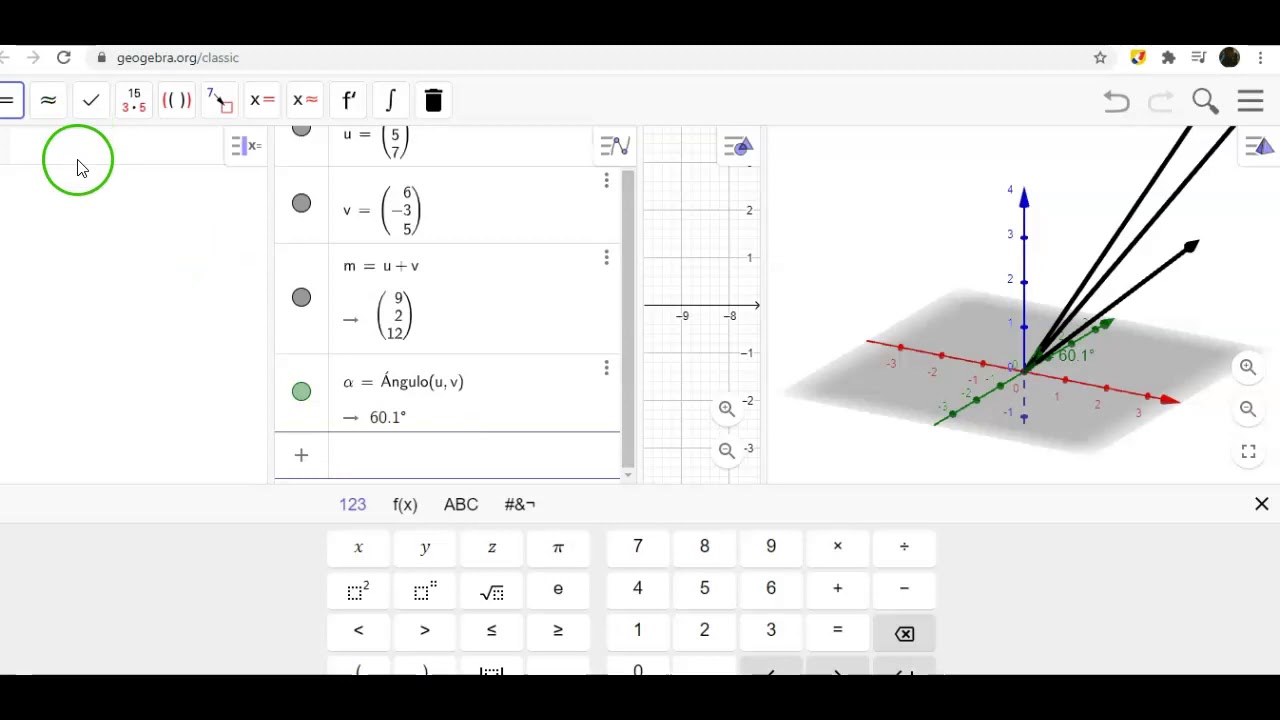
Task: Tap the square exponent key
Action: [x=358, y=590]
